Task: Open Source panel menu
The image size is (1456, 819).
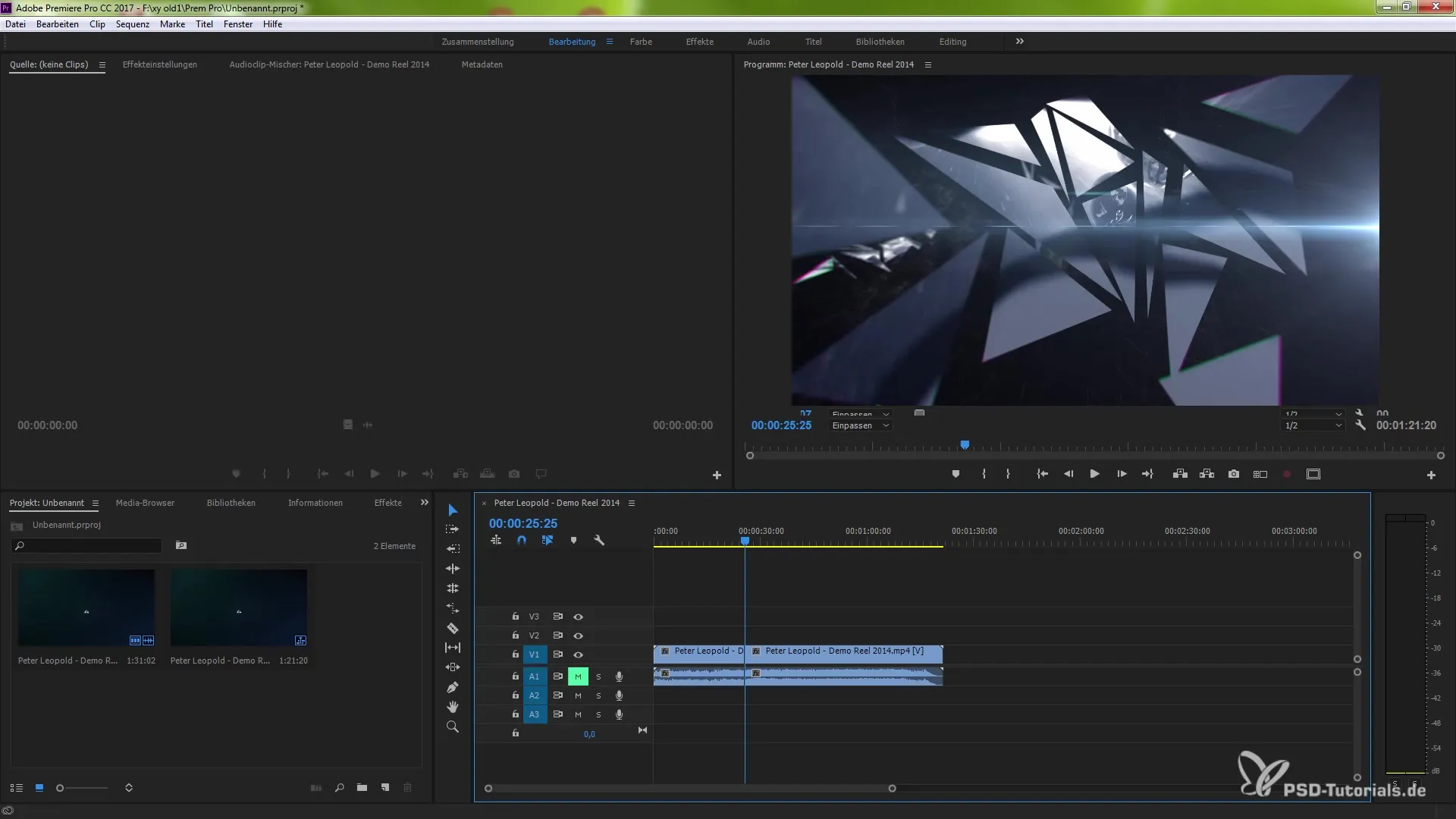Action: 102,64
